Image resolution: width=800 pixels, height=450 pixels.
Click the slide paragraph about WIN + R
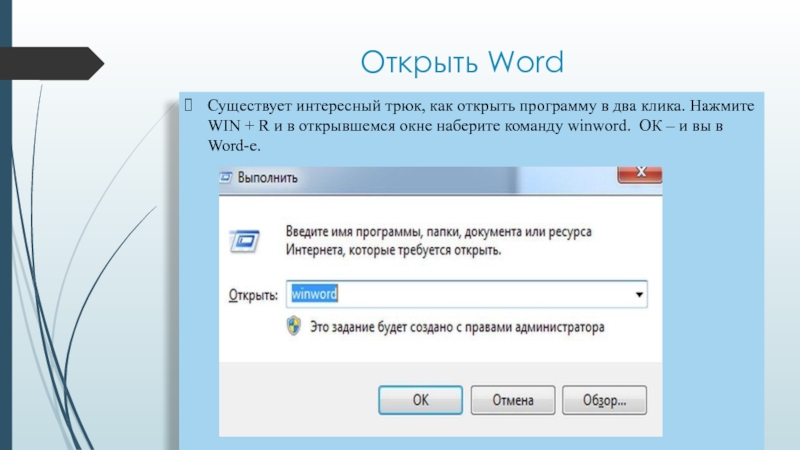click(481, 126)
